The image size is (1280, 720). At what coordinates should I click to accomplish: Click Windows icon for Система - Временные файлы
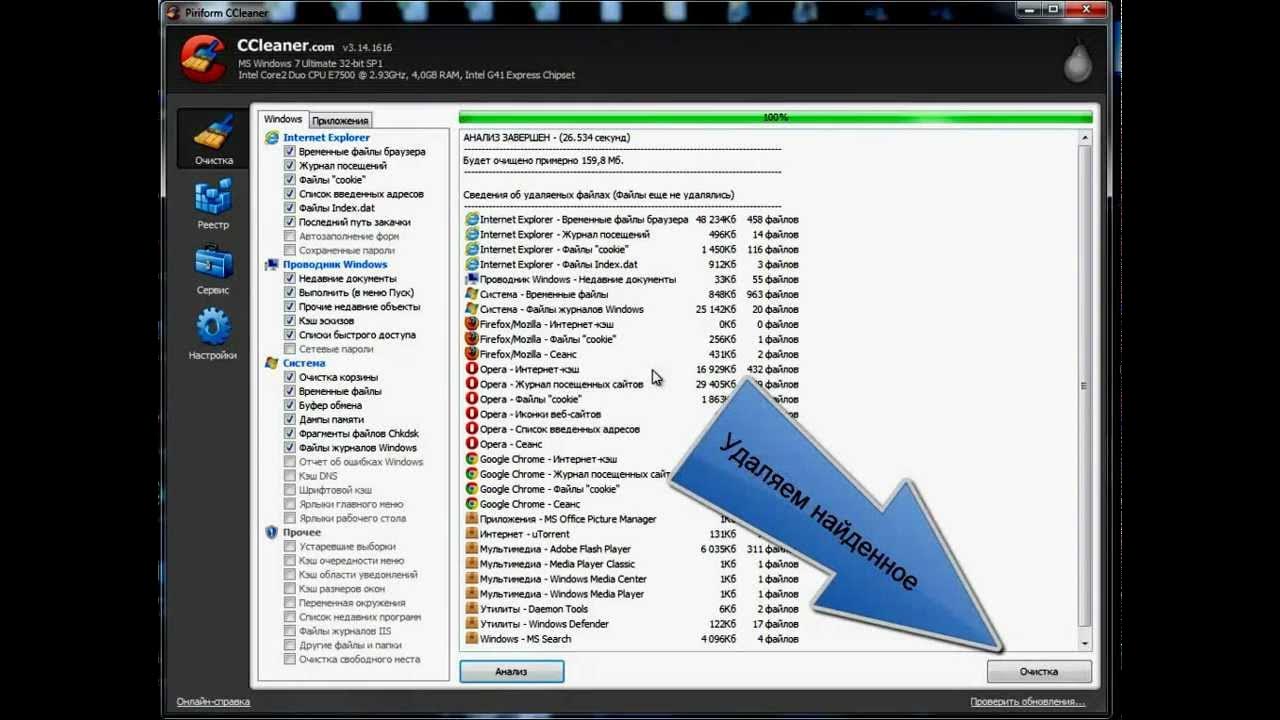pyautogui.click(x=472, y=294)
